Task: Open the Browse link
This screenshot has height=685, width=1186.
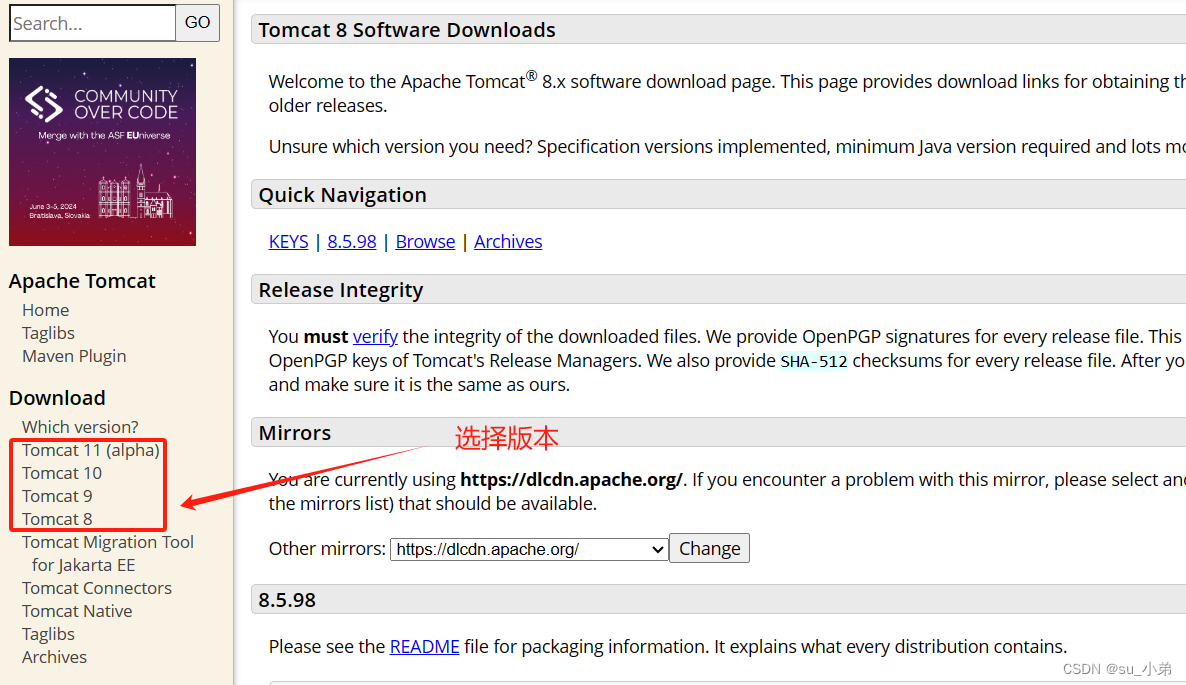Action: [425, 241]
